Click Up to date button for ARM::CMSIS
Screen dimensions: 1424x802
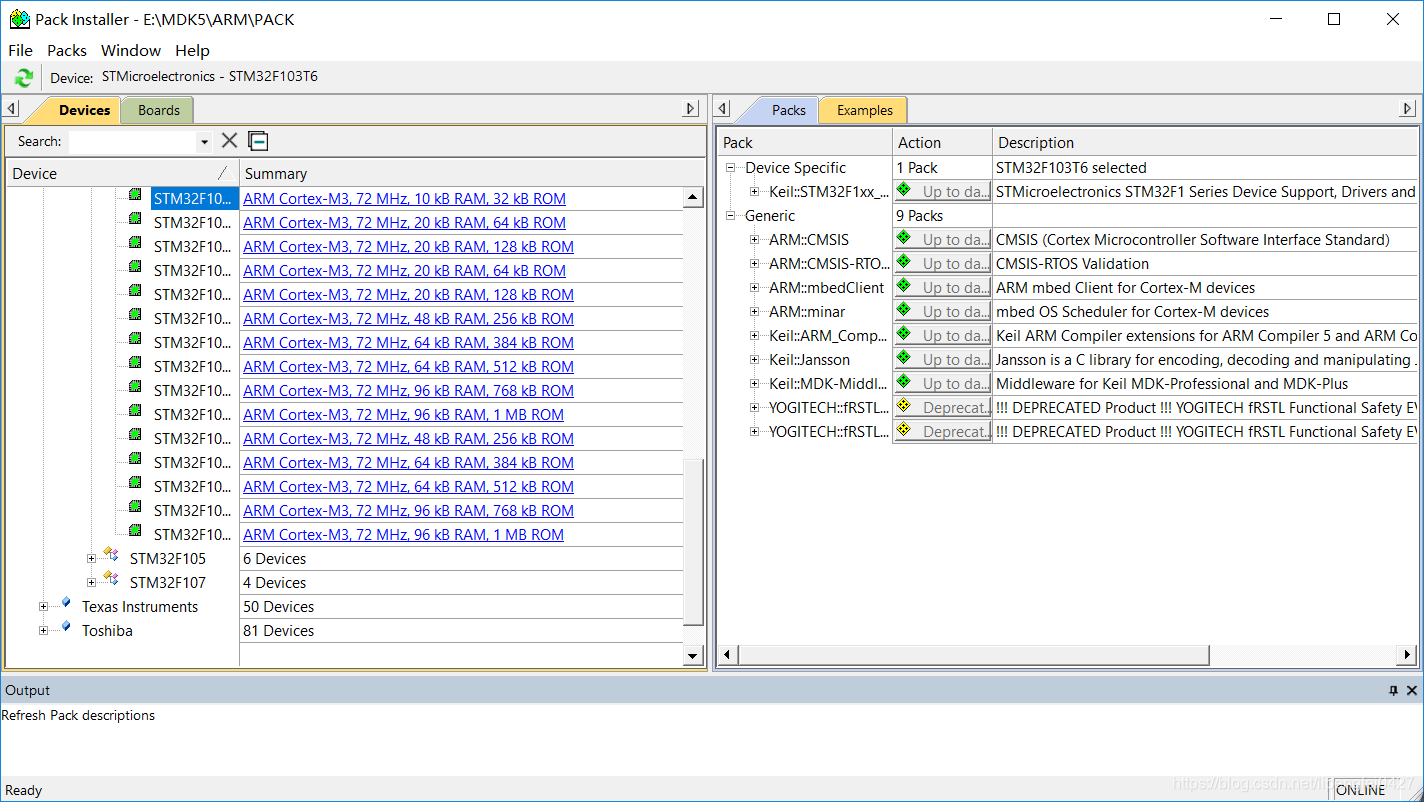pyautogui.click(x=942, y=240)
